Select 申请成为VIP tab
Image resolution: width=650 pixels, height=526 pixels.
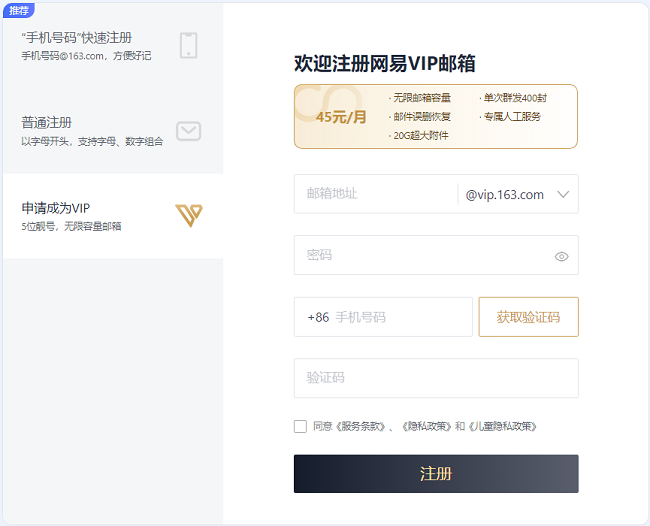tap(113, 216)
